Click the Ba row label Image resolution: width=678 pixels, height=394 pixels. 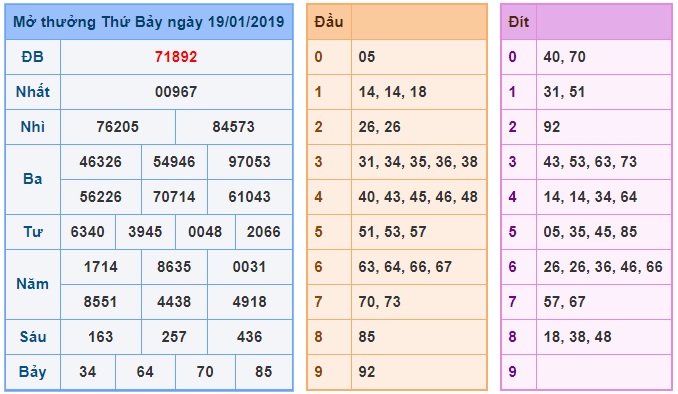[x=33, y=179]
